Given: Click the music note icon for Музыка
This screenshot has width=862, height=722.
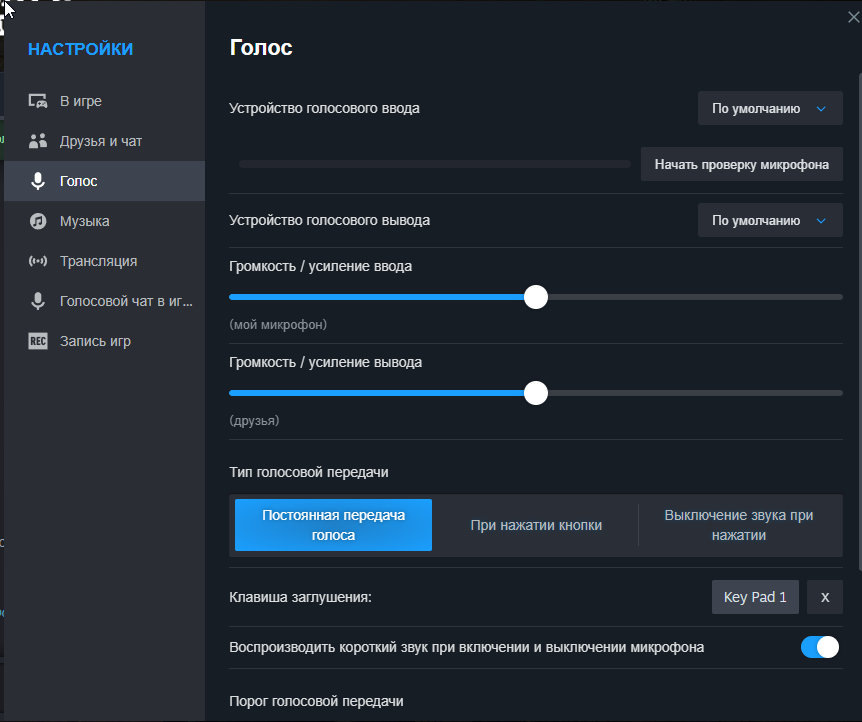Looking at the screenshot, I should pyautogui.click(x=38, y=221).
